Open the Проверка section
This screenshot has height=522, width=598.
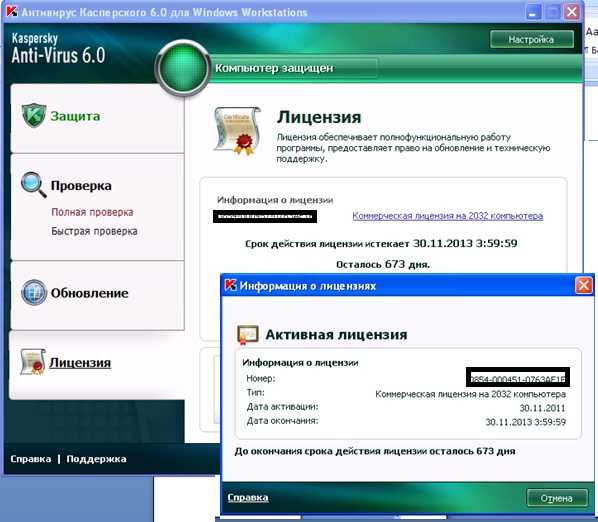pos(81,186)
